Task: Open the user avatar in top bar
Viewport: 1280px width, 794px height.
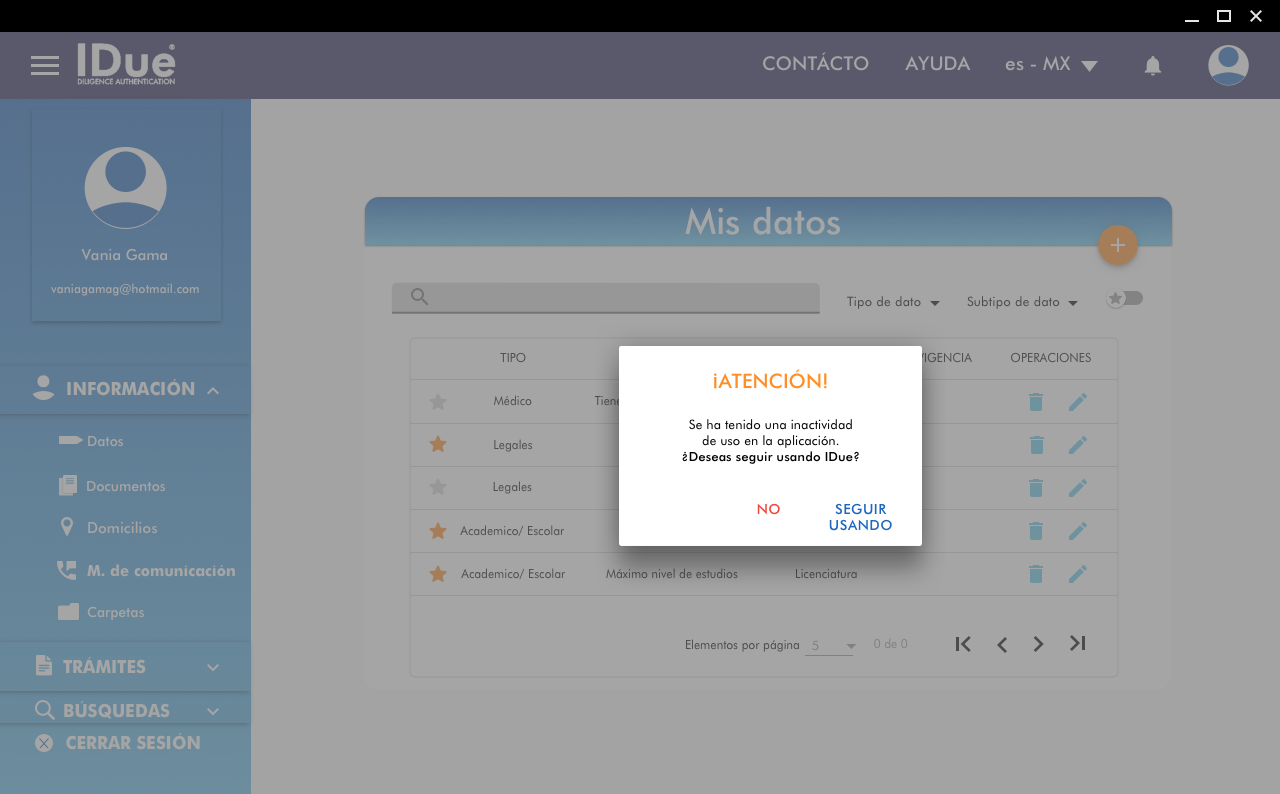Action: coord(1228,66)
